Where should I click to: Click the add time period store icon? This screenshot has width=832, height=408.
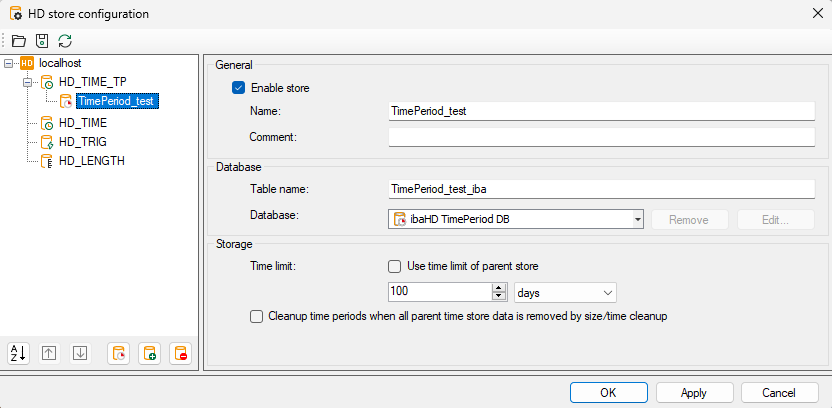pyautogui.click(x=119, y=353)
